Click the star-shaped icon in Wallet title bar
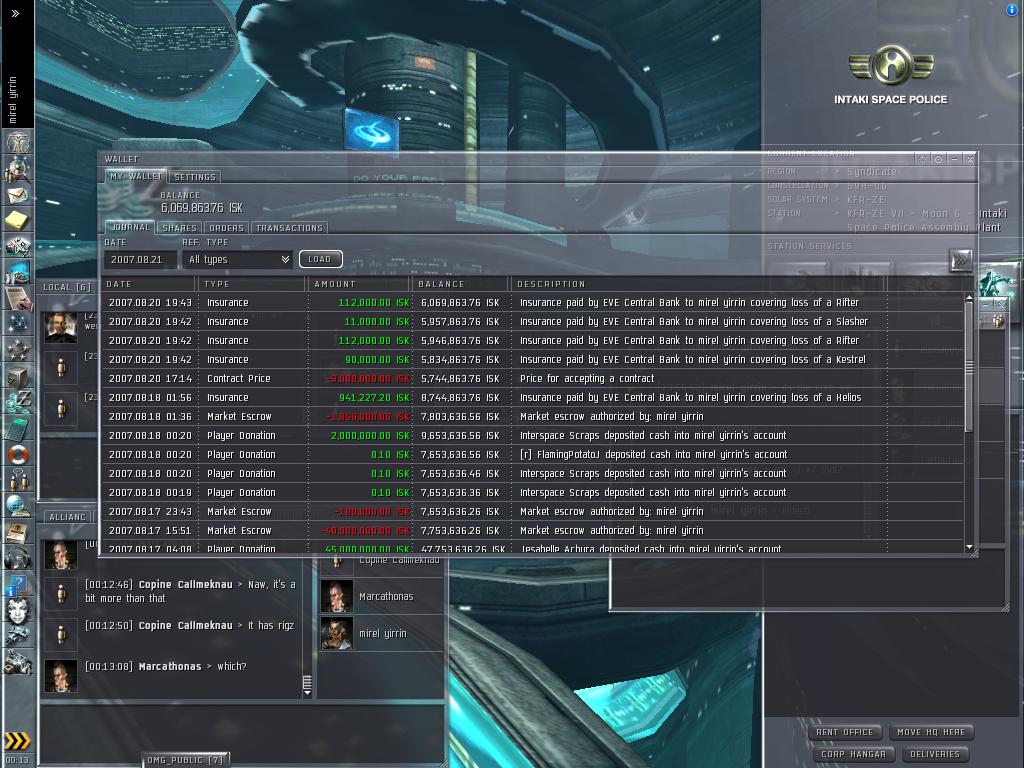This screenshot has height=768, width=1024. coord(923,159)
